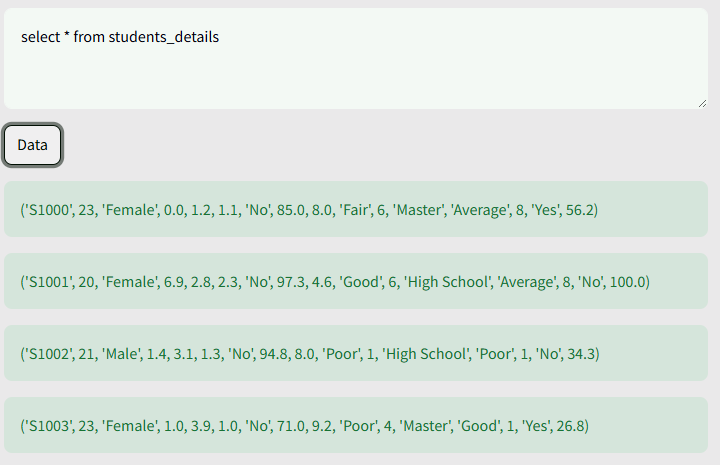Image resolution: width=720 pixels, height=465 pixels.
Task: Place cursor on 'select' keyword in query
Action: 40,37
